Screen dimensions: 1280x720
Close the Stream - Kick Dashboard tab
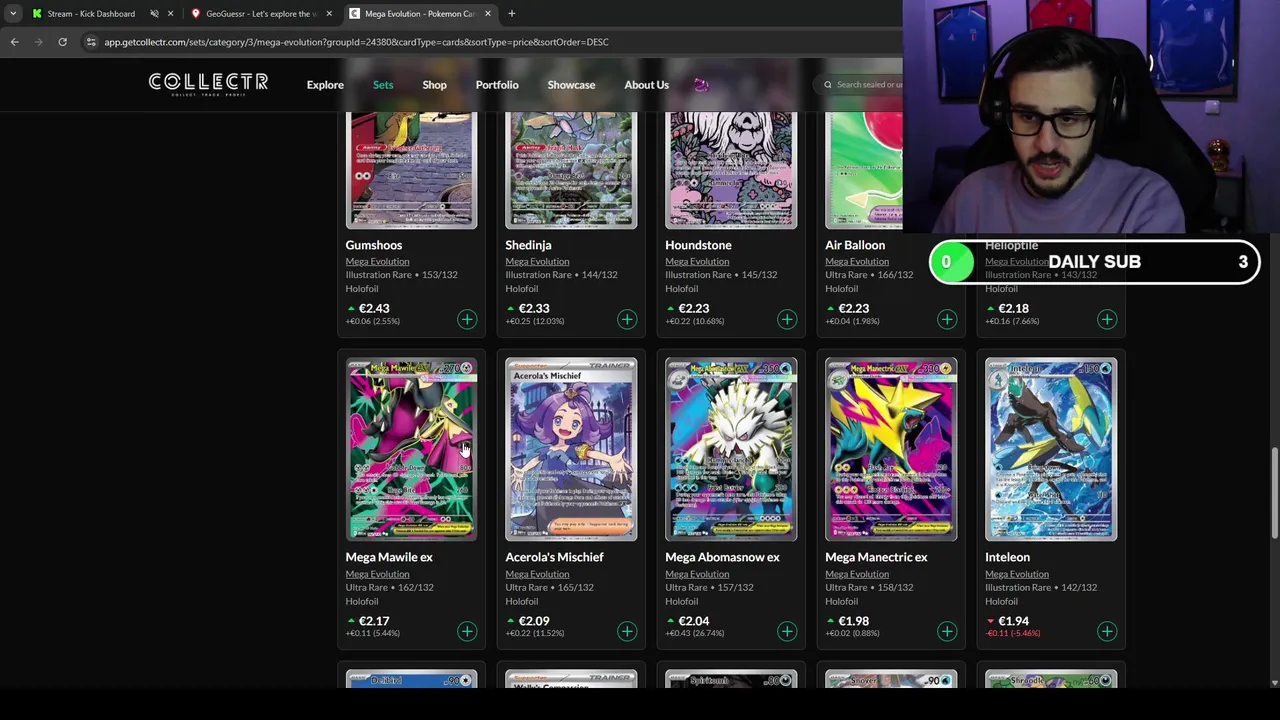click(x=171, y=14)
